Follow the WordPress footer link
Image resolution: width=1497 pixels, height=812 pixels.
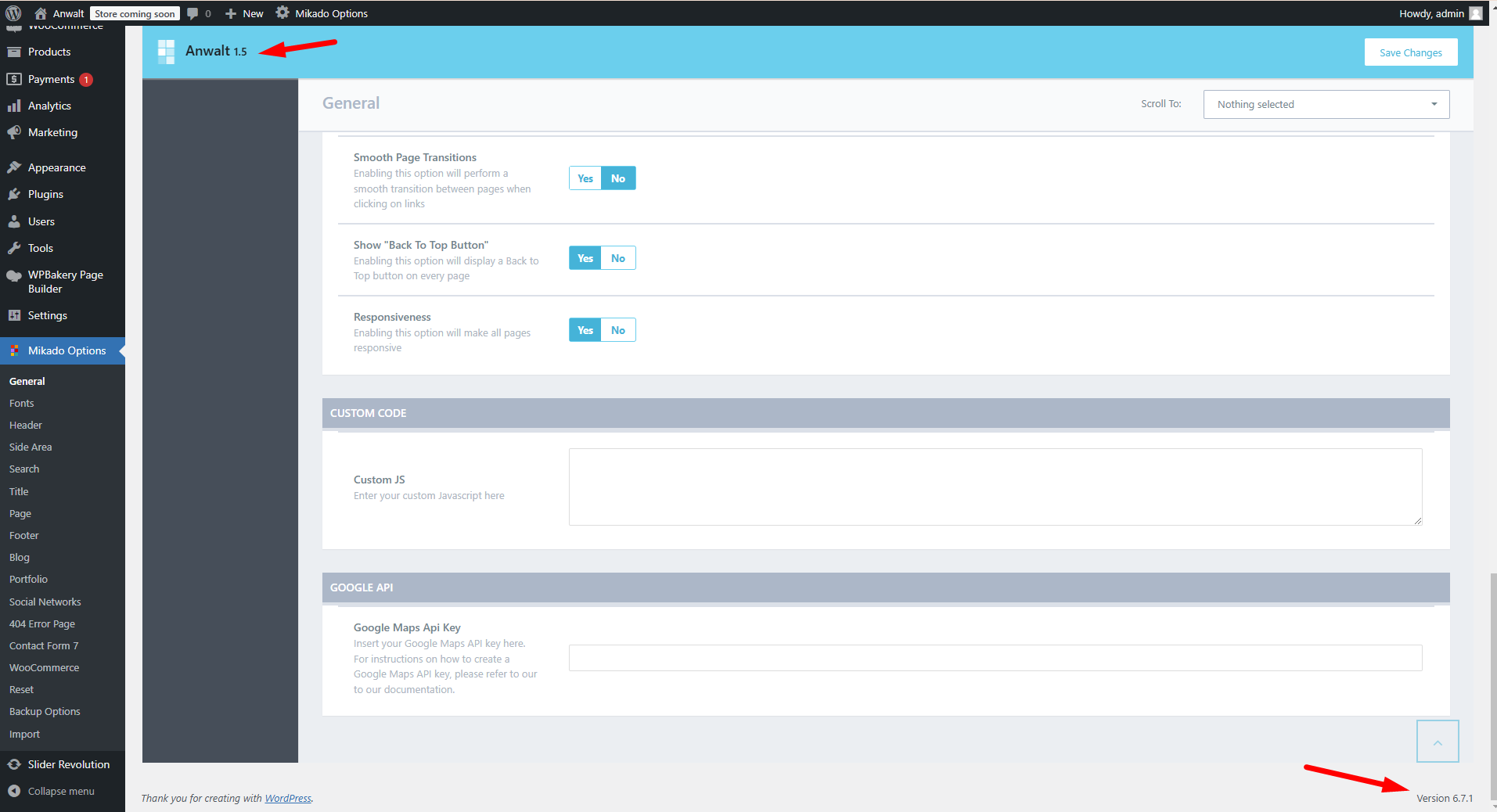[x=288, y=798]
